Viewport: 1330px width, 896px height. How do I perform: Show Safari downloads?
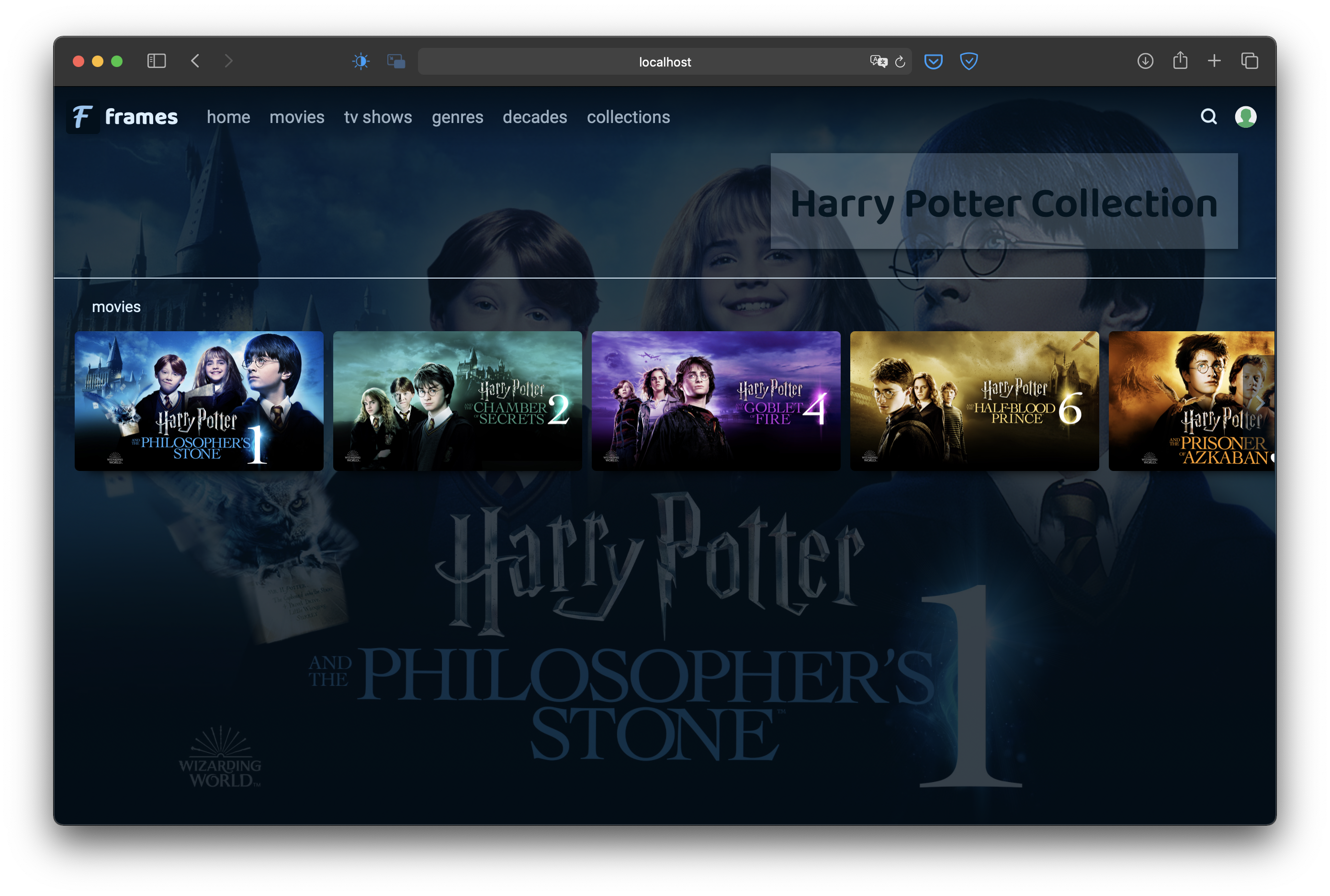(x=1145, y=61)
